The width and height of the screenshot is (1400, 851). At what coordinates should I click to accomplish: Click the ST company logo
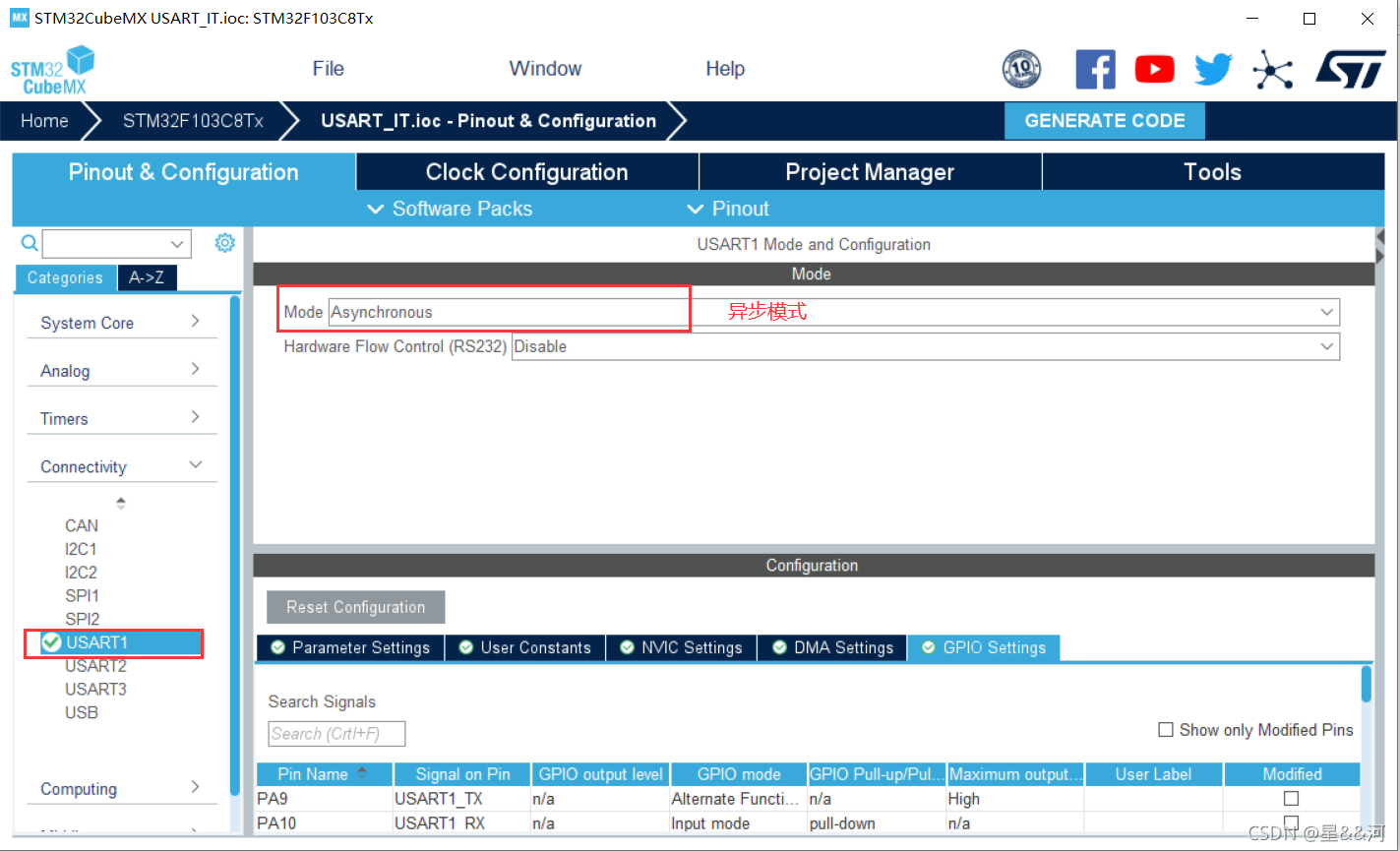pos(1352,70)
